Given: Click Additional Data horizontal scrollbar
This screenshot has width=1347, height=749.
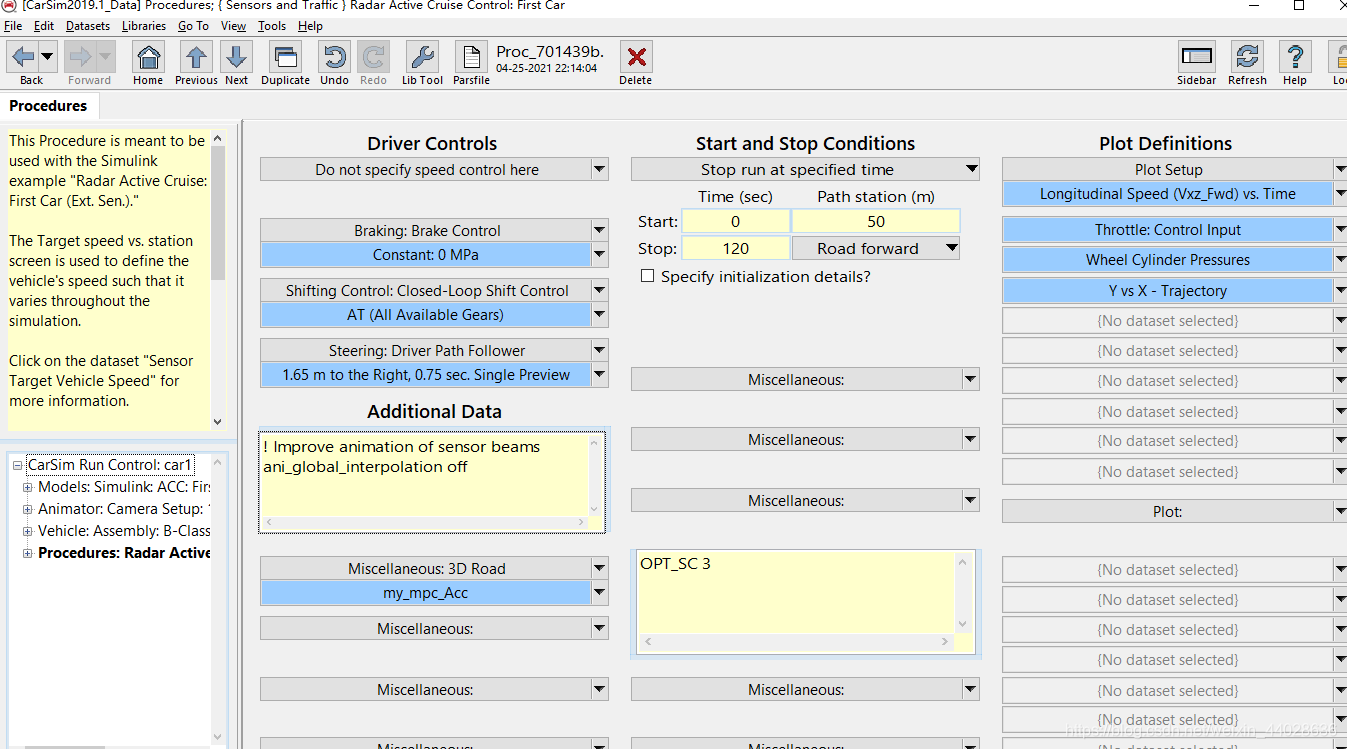Looking at the screenshot, I should point(425,522).
